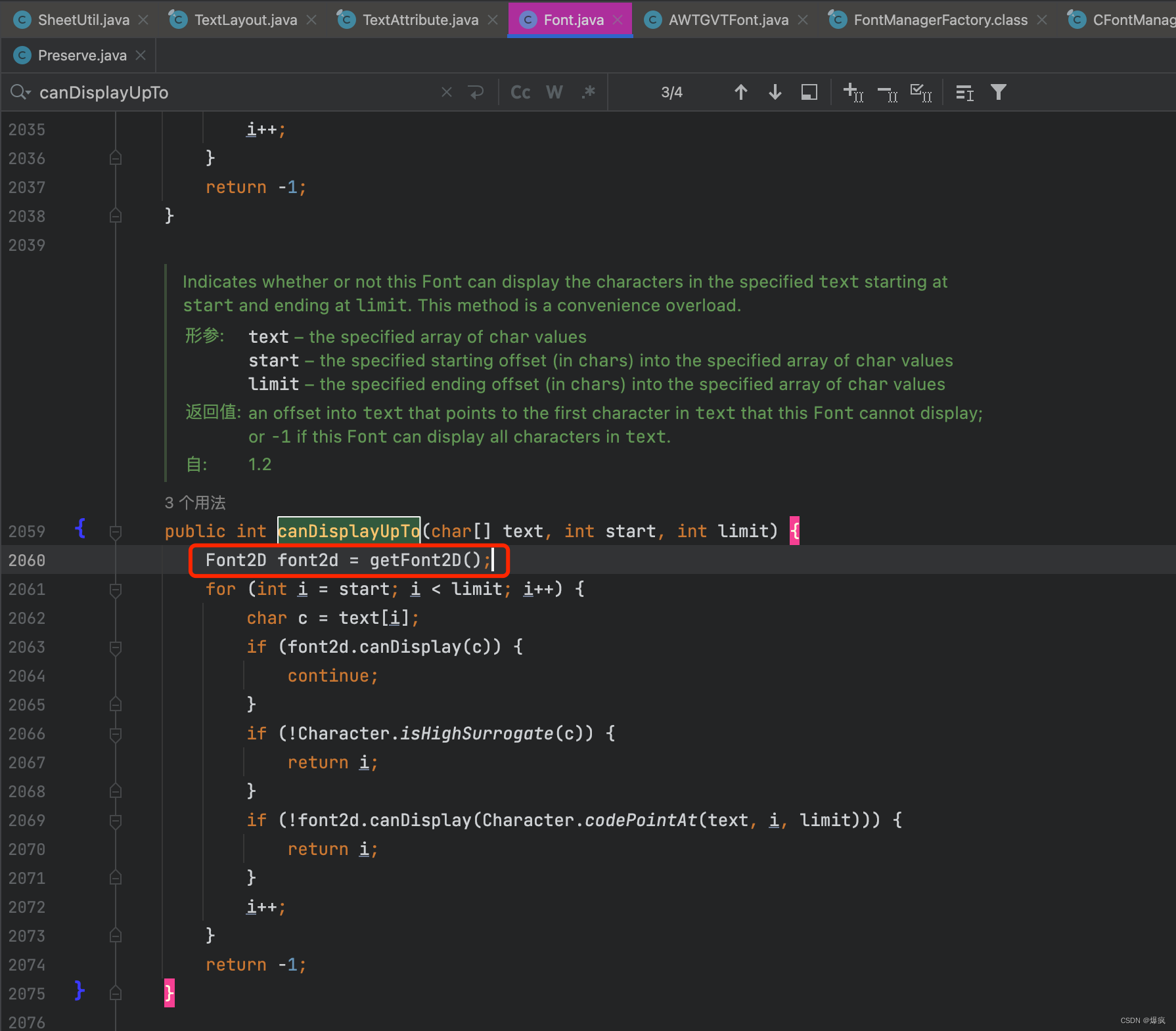
Task: Toggle Match Case (Cc) option
Action: pos(520,93)
